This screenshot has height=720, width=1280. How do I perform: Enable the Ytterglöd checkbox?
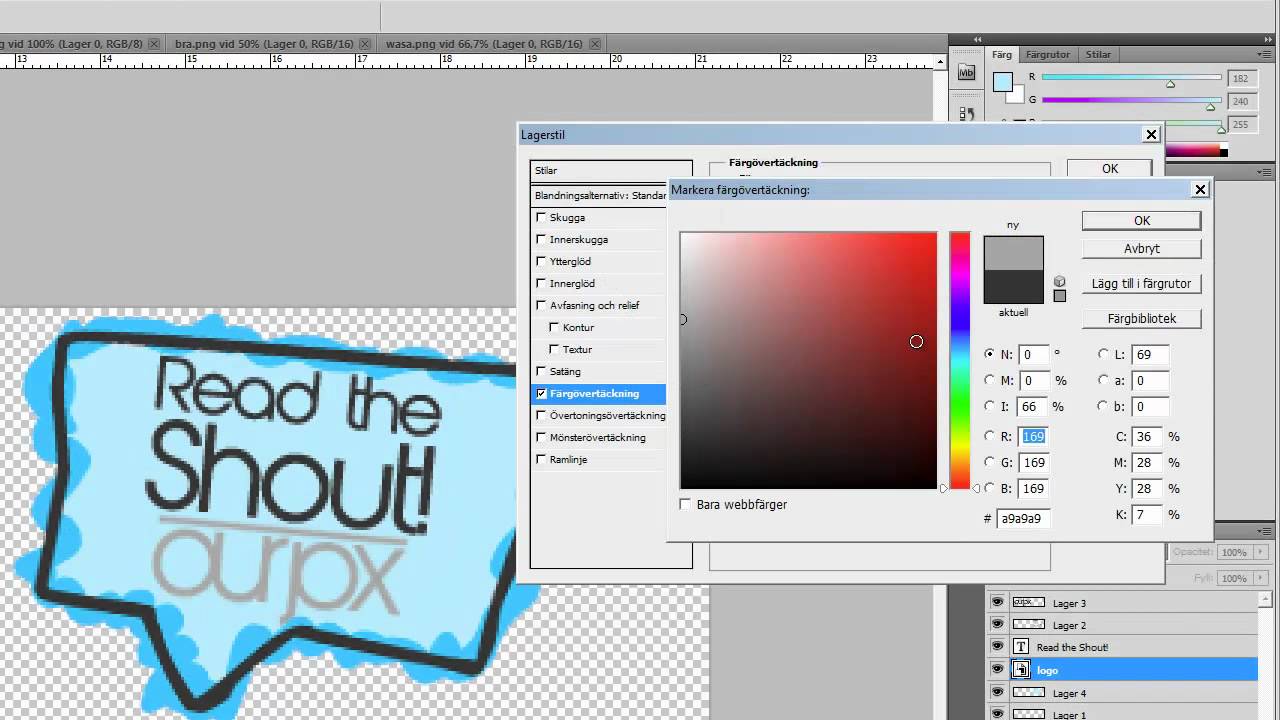click(541, 261)
